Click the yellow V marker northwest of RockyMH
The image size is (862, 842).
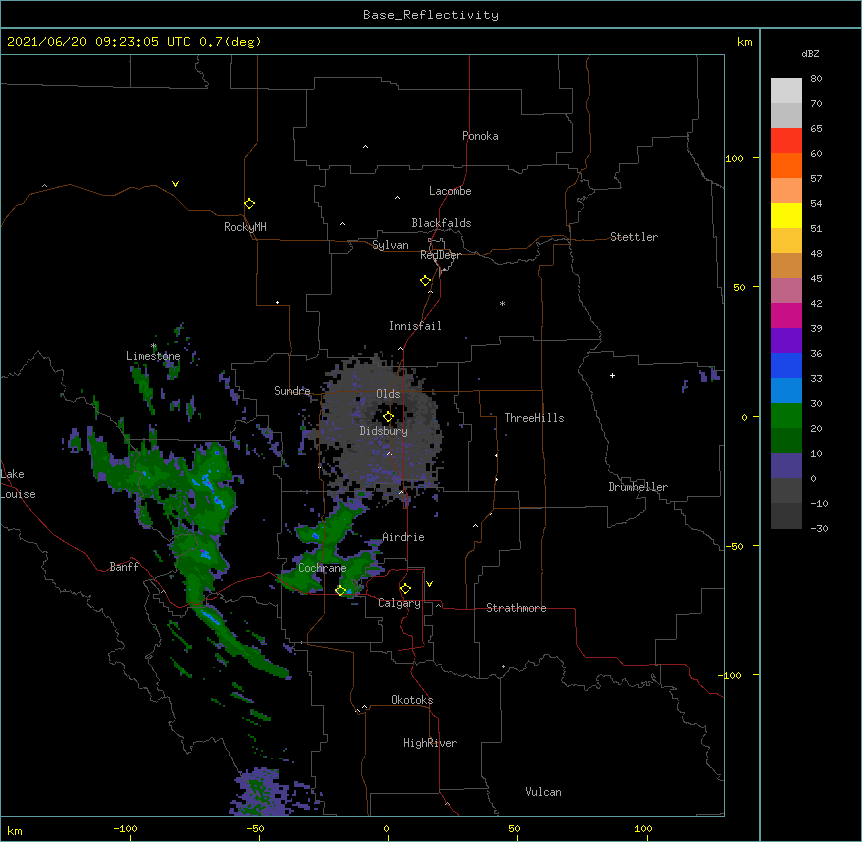point(175,184)
